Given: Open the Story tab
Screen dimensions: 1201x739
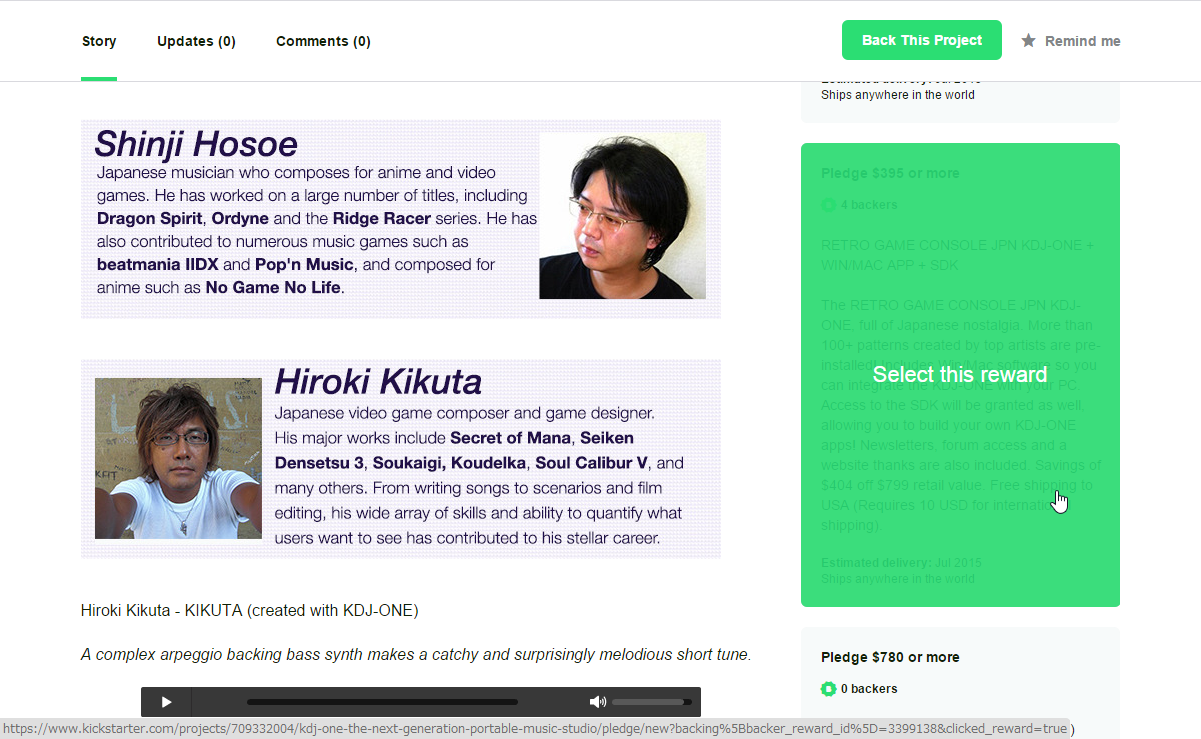Looking at the screenshot, I should [99, 41].
